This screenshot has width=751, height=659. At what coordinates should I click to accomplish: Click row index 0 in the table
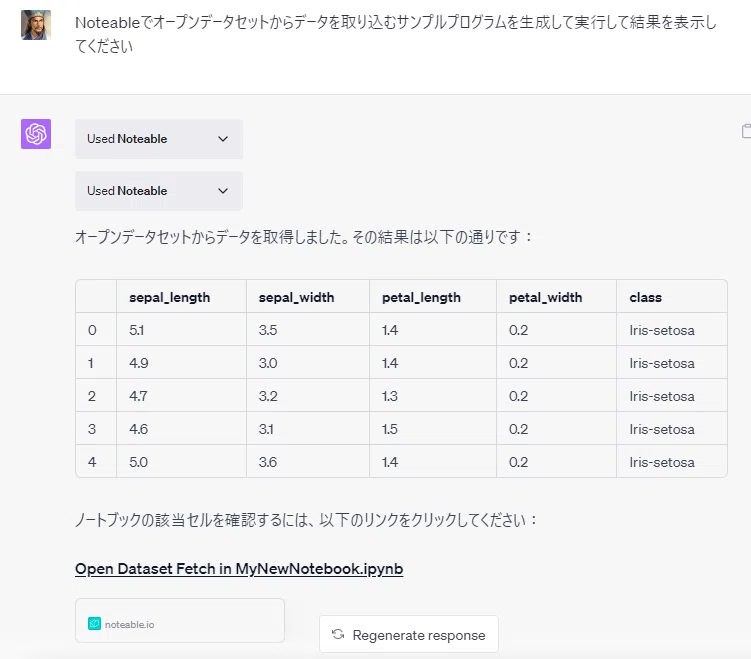point(96,330)
